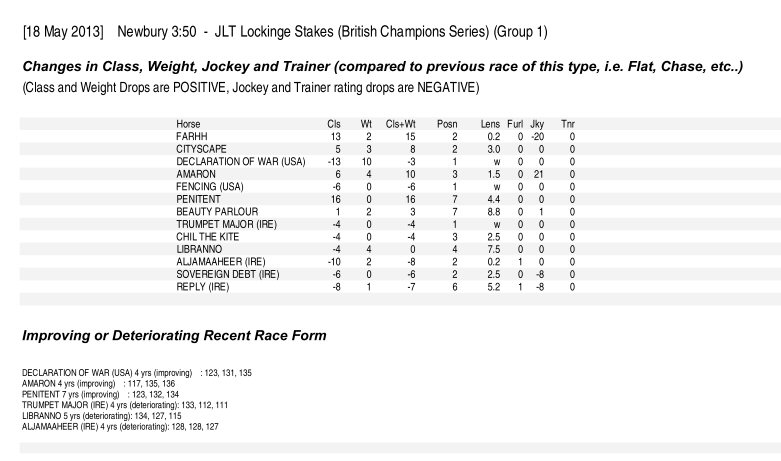Click the 'Tnr' column header
This screenshot has height=461, width=781.
tap(568, 123)
